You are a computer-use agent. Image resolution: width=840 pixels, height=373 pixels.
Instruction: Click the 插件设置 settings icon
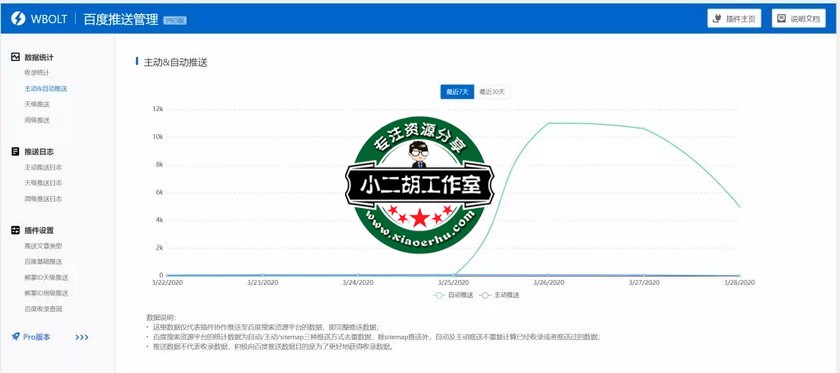(x=16, y=230)
